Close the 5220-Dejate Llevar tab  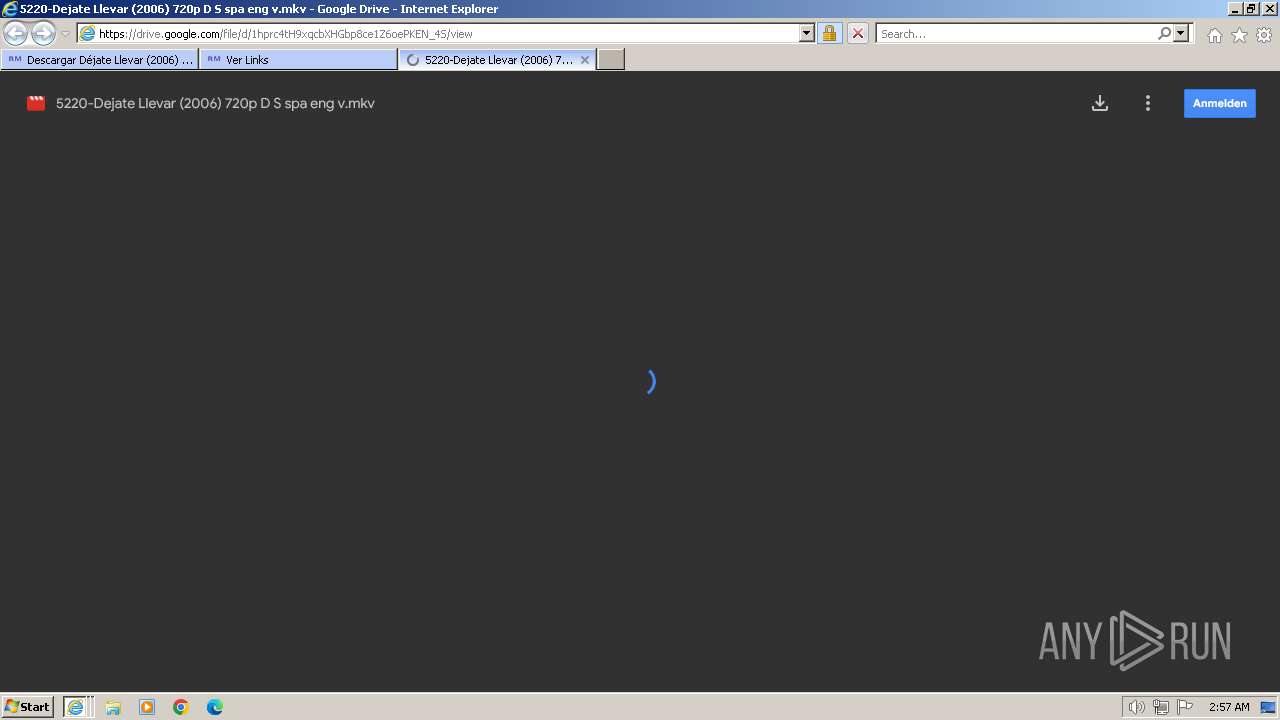(585, 60)
